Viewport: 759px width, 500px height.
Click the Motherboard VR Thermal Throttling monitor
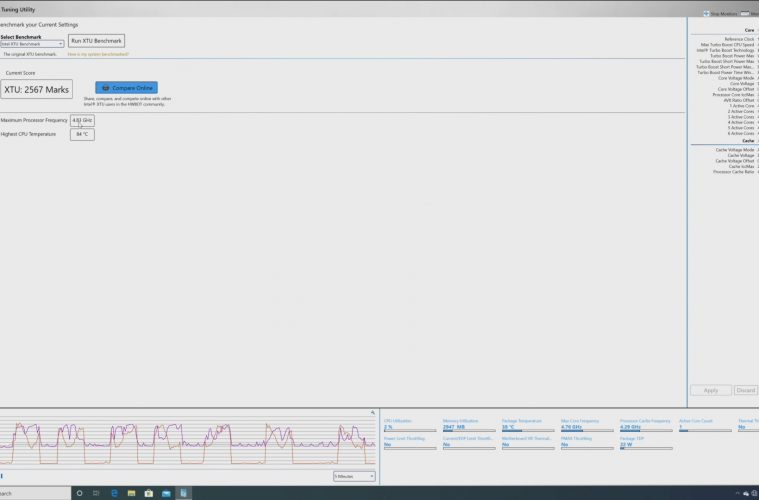point(528,443)
